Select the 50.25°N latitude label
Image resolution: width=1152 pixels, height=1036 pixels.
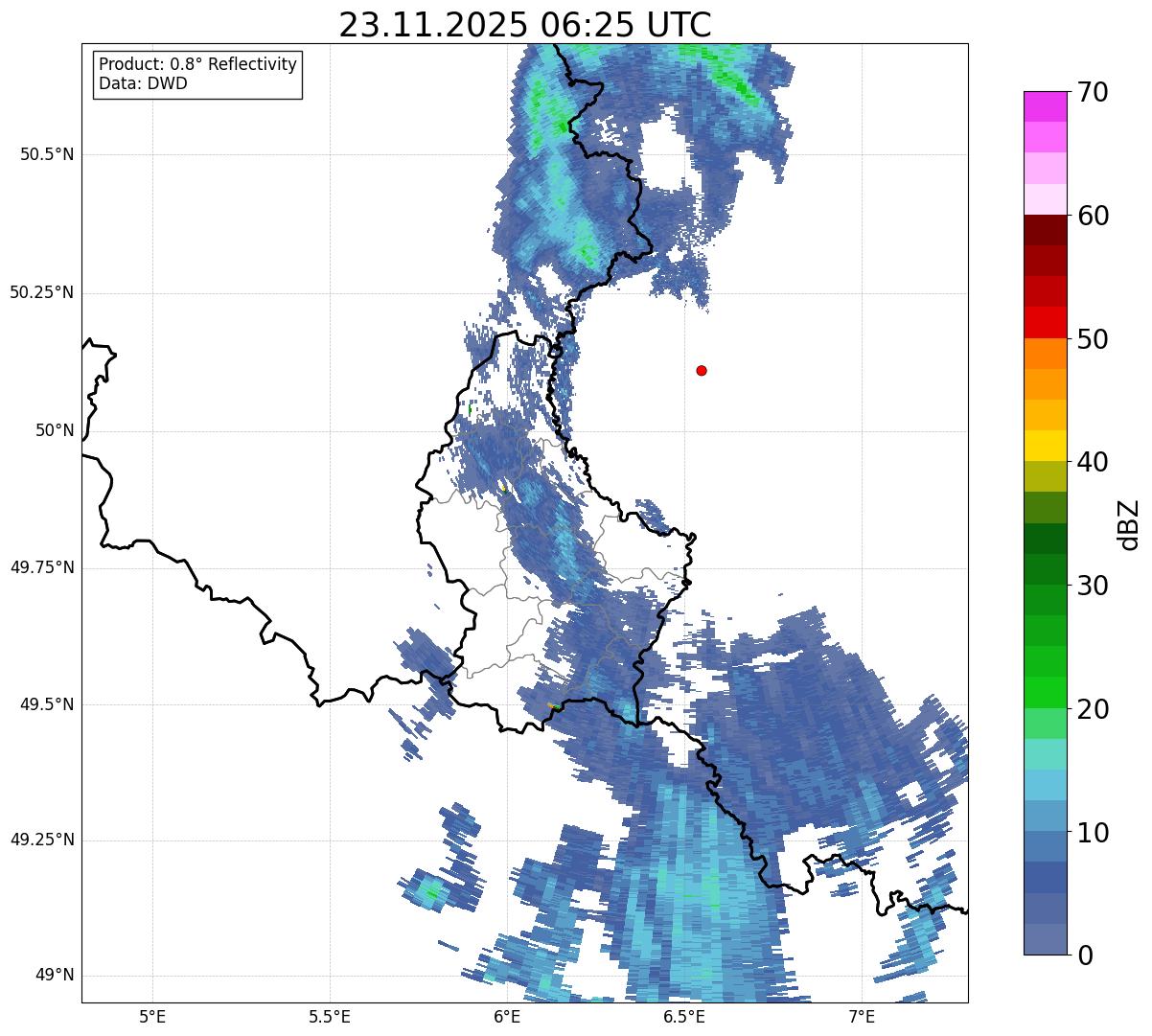[42, 292]
